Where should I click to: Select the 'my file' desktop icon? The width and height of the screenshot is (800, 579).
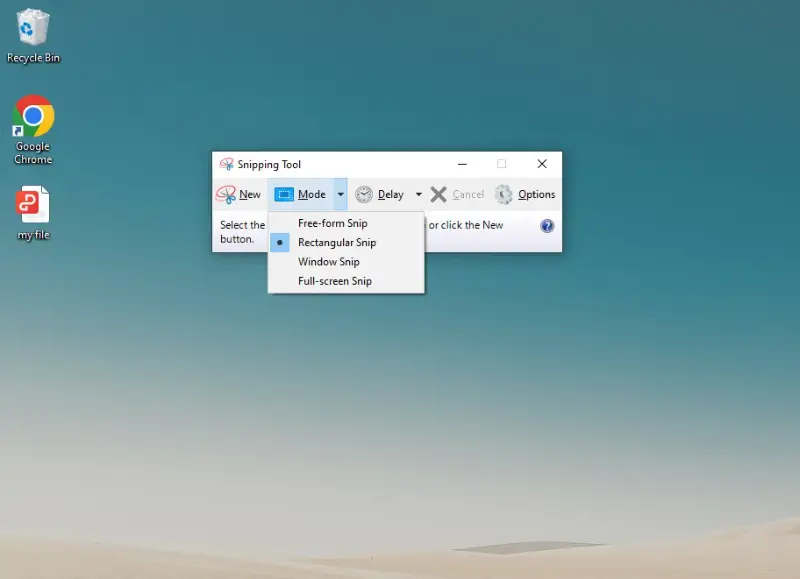(x=33, y=205)
